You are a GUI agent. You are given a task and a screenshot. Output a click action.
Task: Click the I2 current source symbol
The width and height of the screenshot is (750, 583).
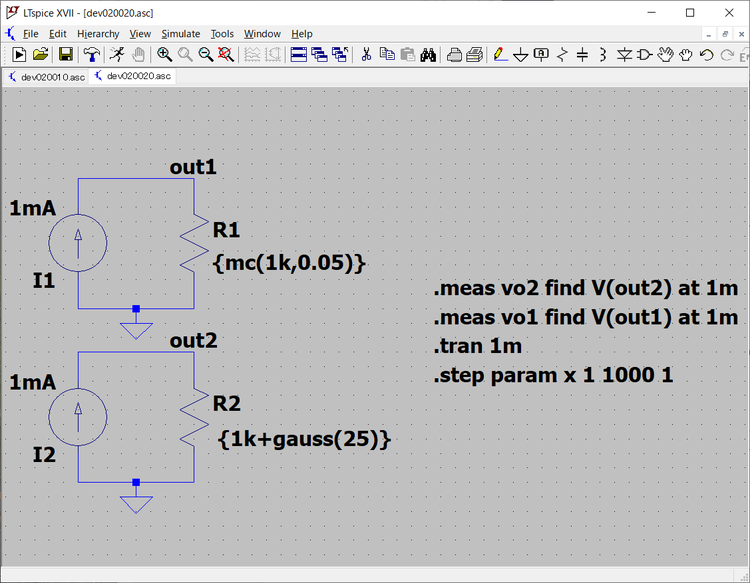78,417
